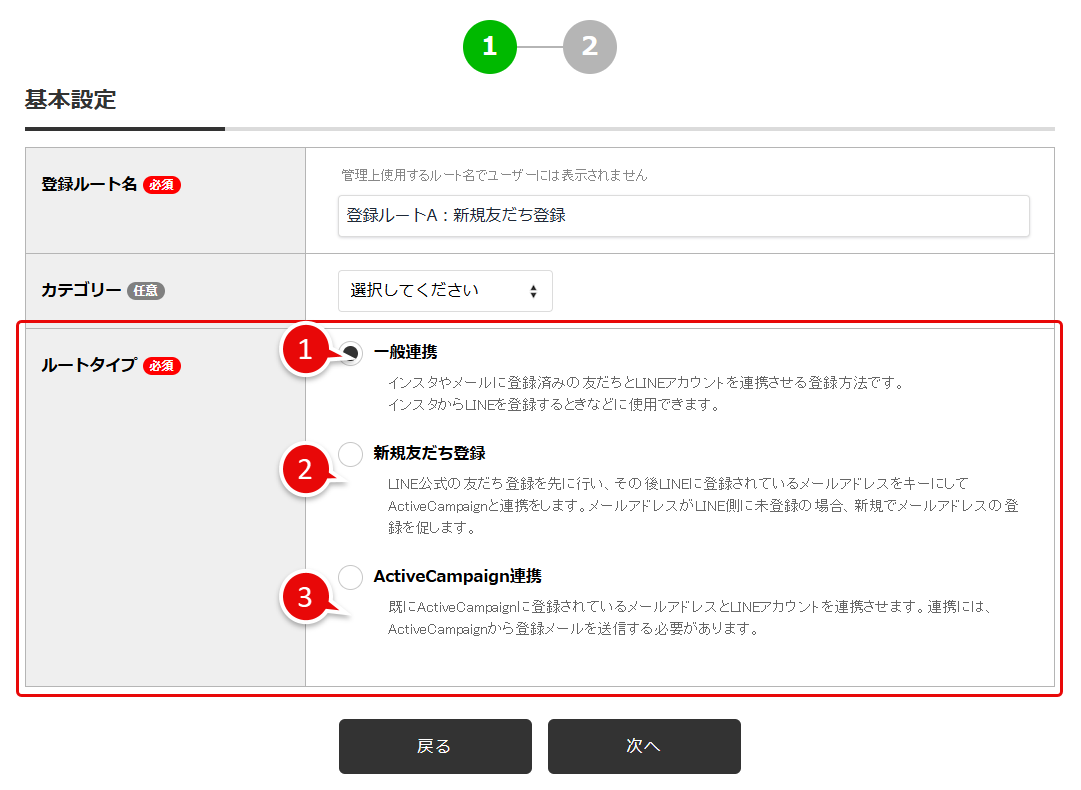Open the カテゴリー 選択してください dropdown
The height and width of the screenshot is (790, 1081).
point(444,291)
